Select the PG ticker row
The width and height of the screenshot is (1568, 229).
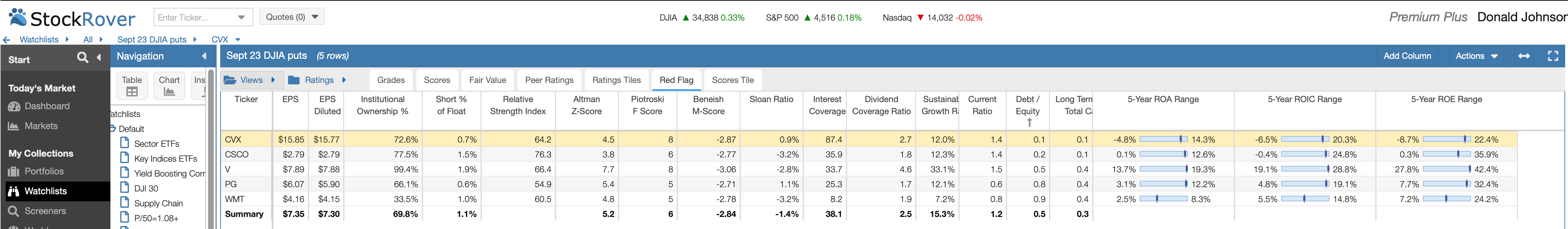(x=869, y=185)
